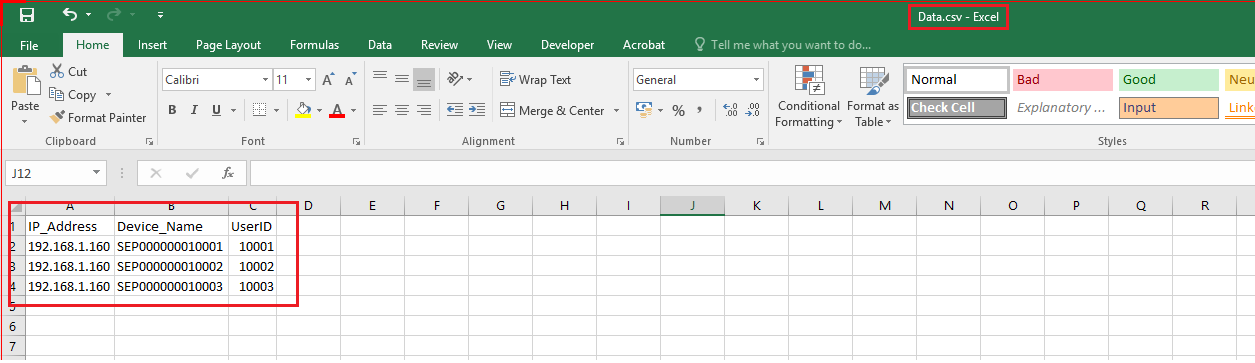Click the Accounting Number Format icon
Screen dimensions: 1255x363
tap(644, 111)
